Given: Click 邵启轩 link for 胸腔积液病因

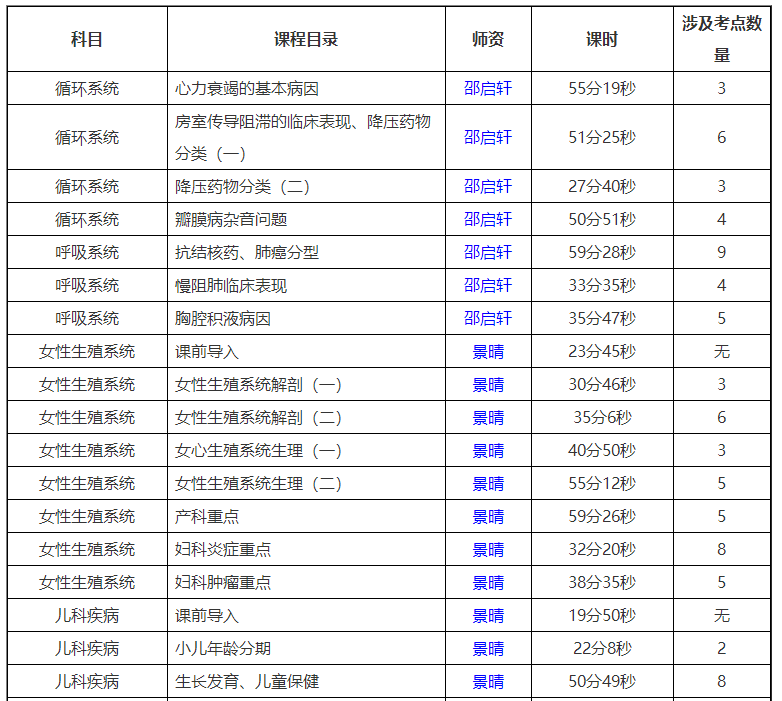Looking at the screenshot, I should 487,319.
